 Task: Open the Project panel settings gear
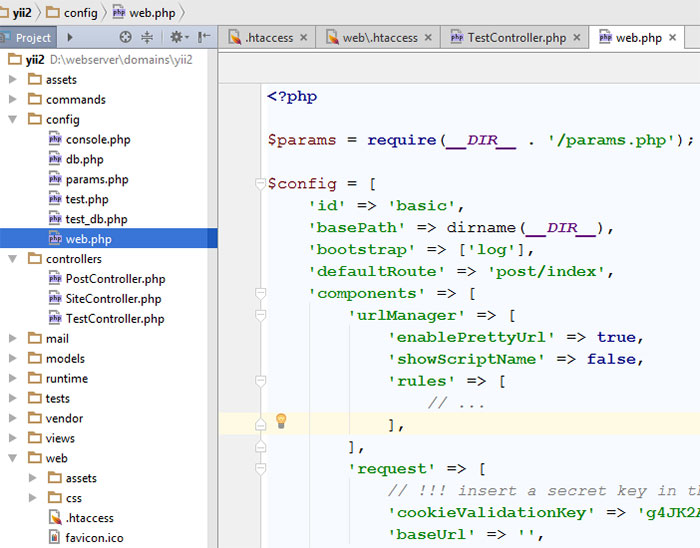click(x=176, y=37)
